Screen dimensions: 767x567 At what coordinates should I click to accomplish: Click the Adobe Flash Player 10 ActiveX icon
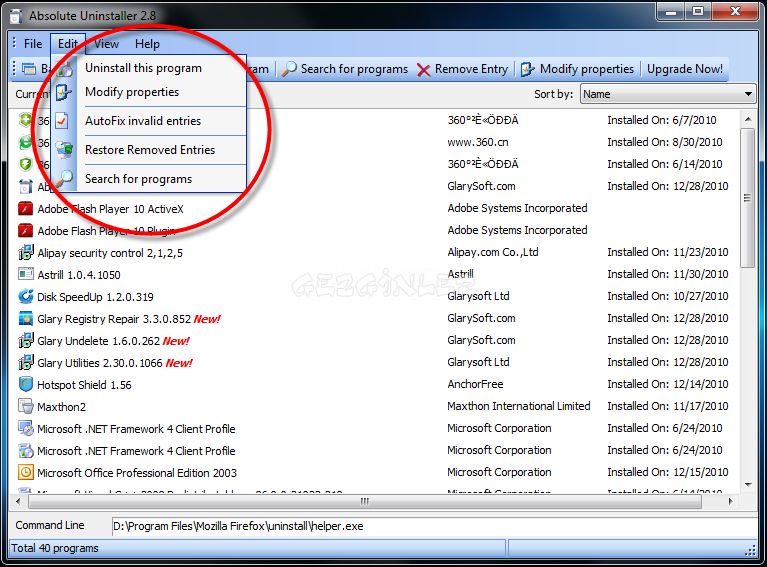(x=25, y=208)
